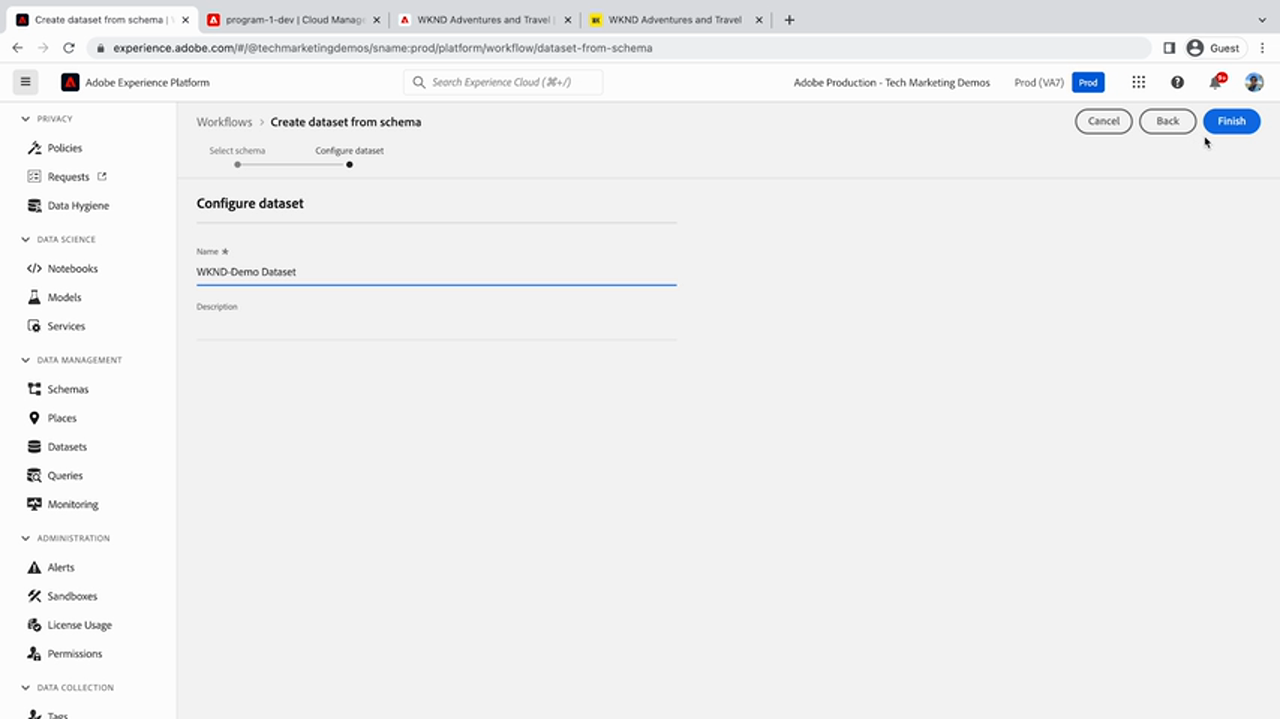Click the Requests icon in sidebar
The image size is (1280, 719).
pyautogui.click(x=34, y=177)
